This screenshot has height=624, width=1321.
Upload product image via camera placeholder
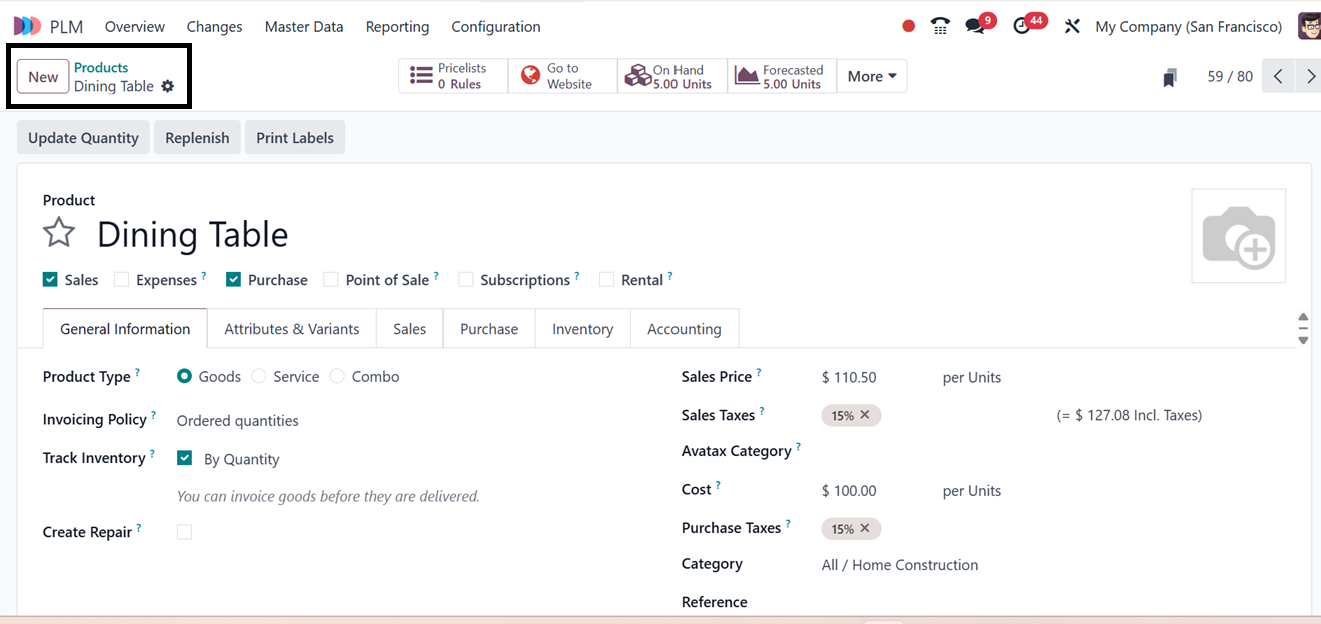1238,236
